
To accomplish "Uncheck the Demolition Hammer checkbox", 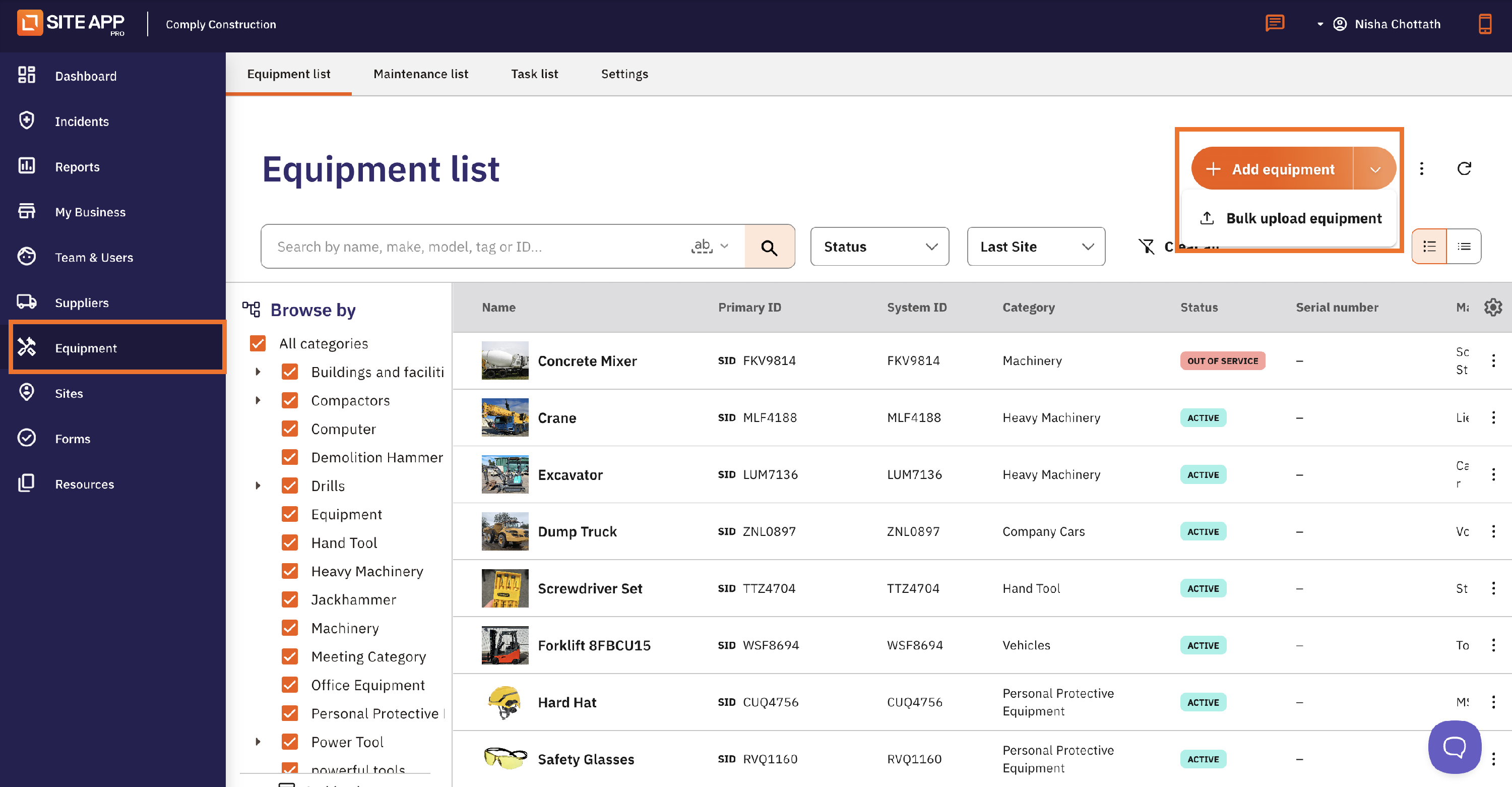I will pos(289,457).
